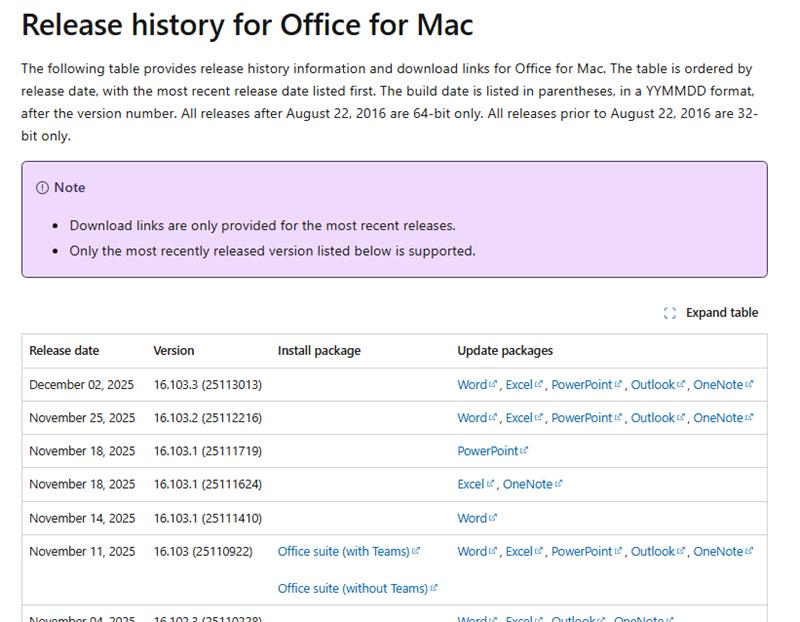Viewport: 800px width, 622px height.
Task: Select the December 02, 2025 date cell
Action: tap(81, 384)
